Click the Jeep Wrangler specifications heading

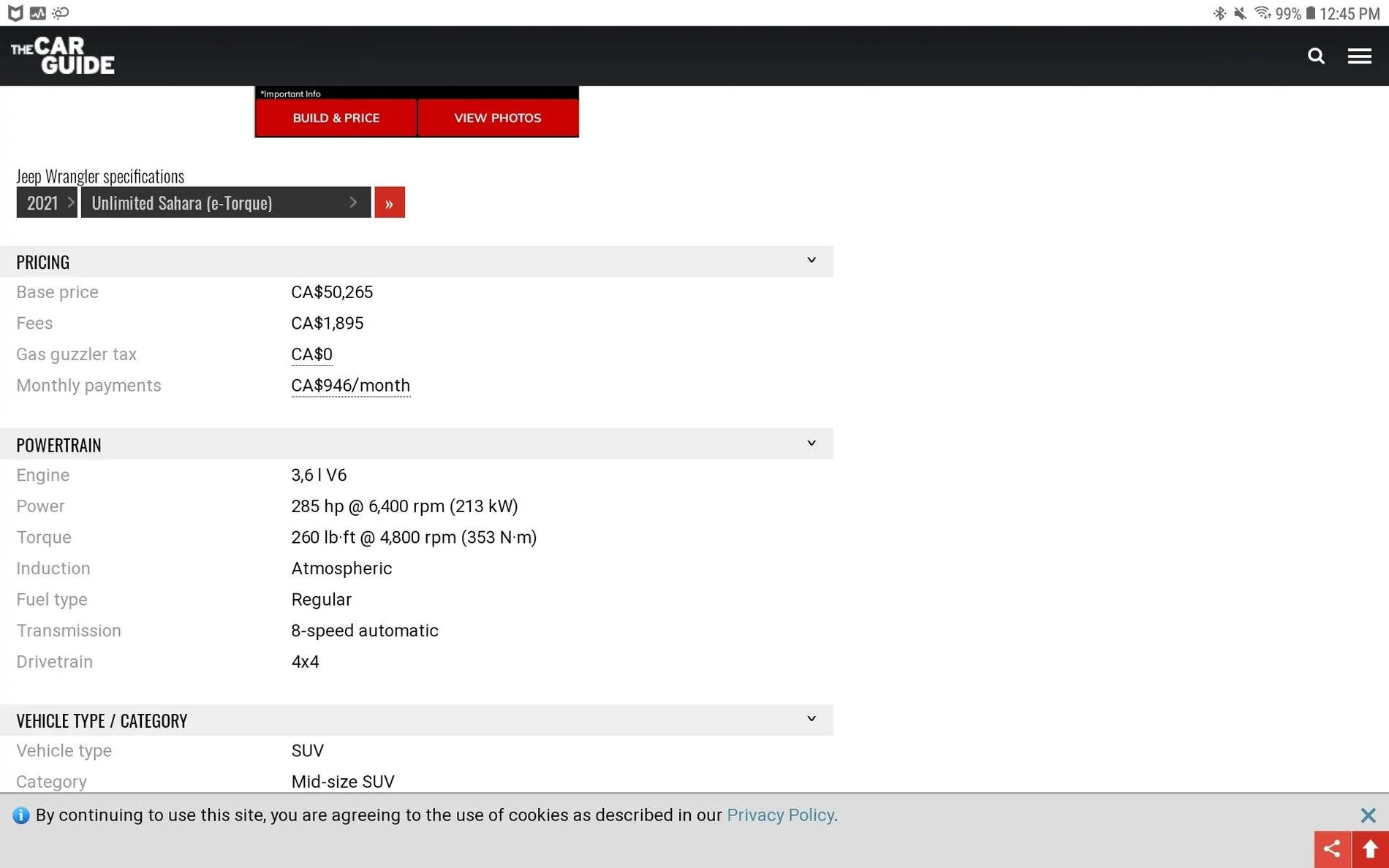100,176
